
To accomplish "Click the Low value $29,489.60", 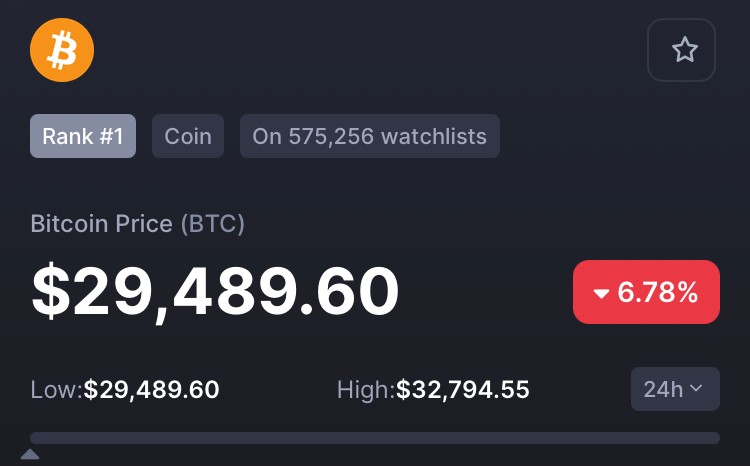I will 151,389.
